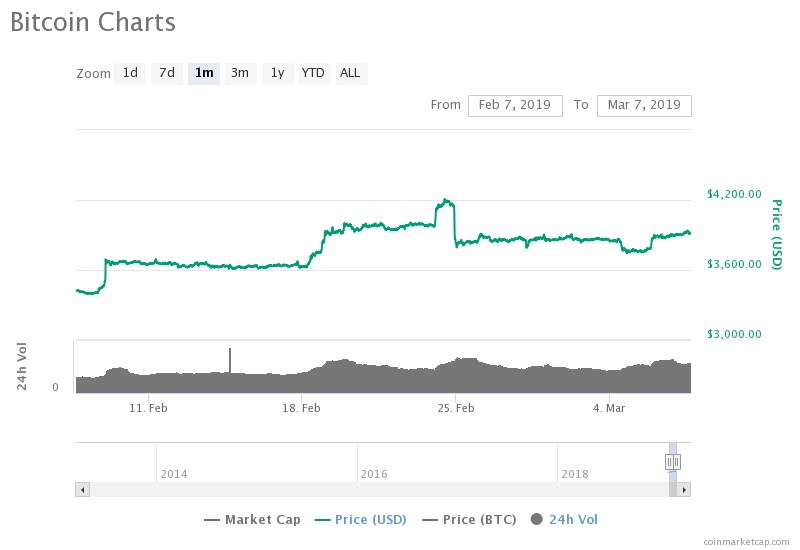Show year-to-date with YTD button

313,73
